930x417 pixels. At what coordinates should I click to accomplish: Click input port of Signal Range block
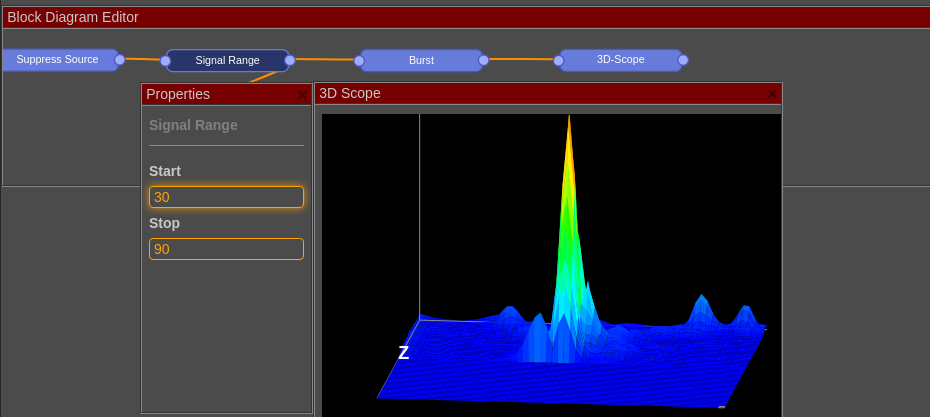[165, 61]
